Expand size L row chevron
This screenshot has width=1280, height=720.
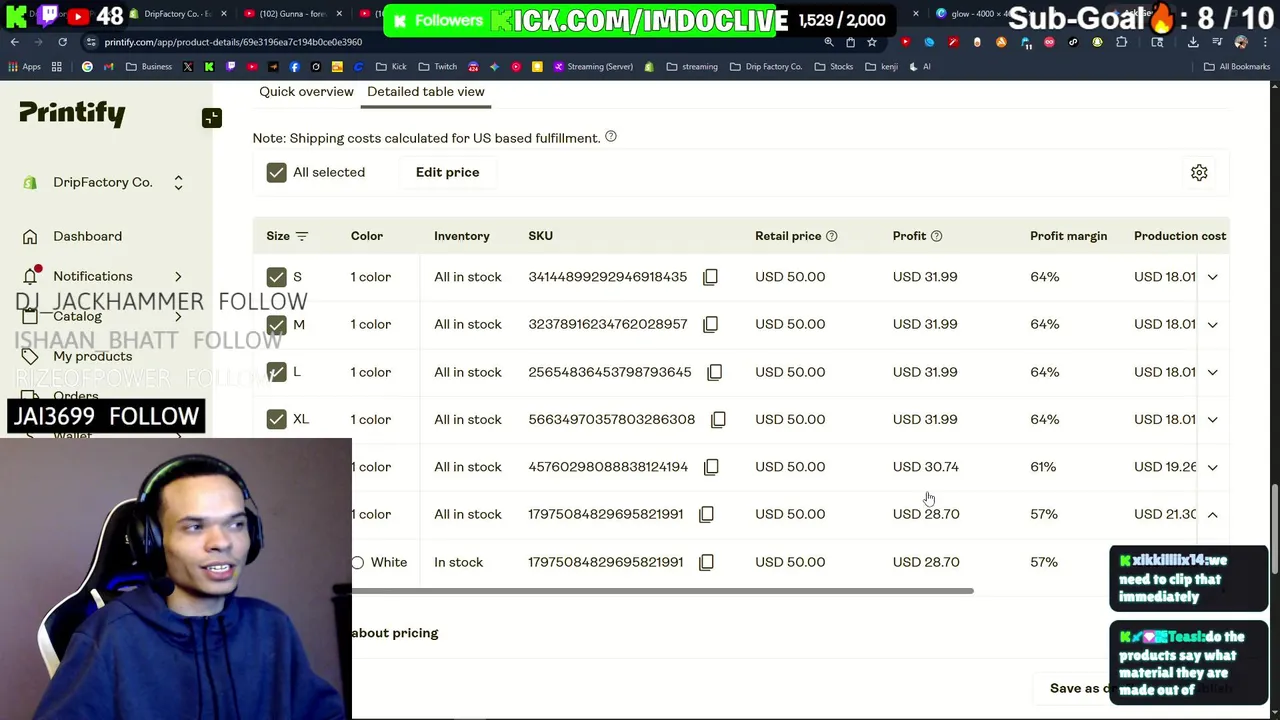tap(1212, 372)
